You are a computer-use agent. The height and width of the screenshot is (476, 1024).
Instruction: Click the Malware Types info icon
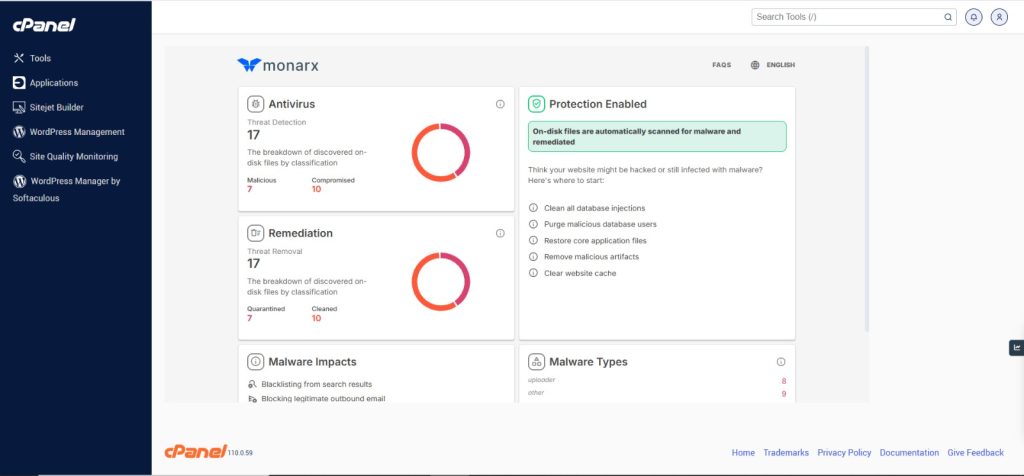781,362
